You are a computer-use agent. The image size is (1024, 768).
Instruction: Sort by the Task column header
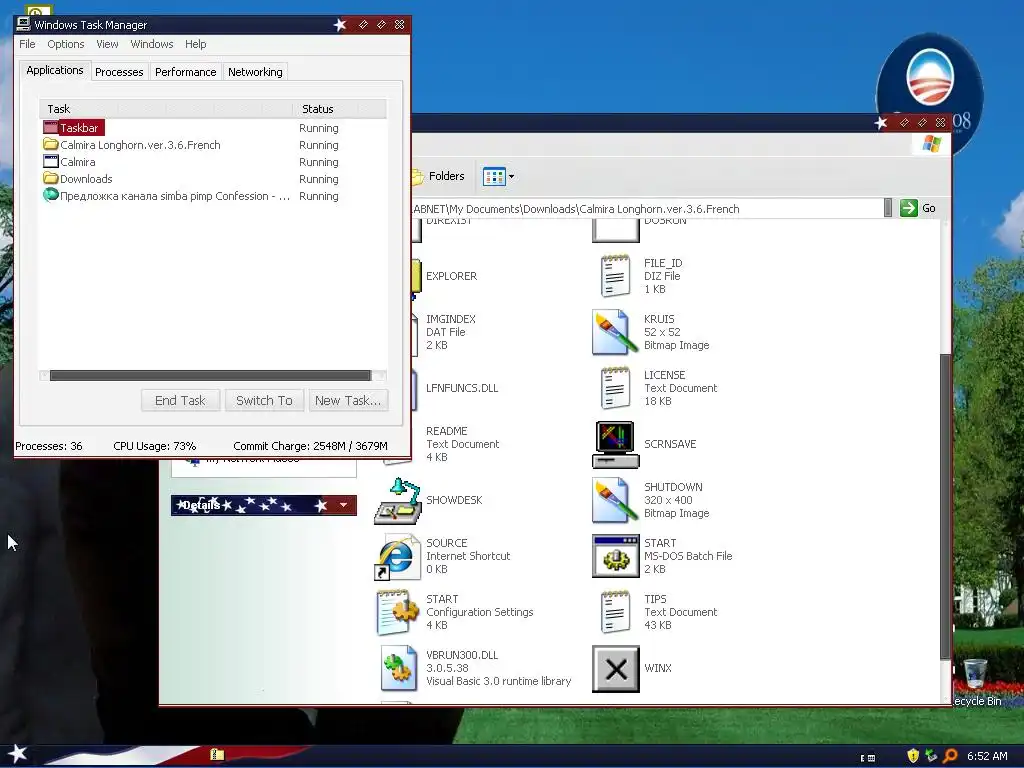click(x=166, y=109)
